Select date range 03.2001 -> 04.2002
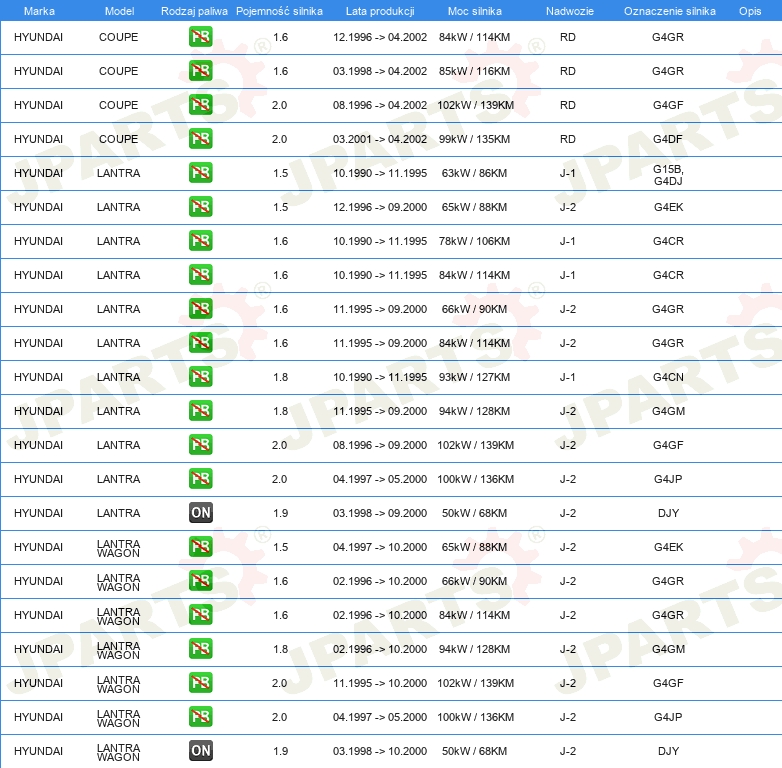Image resolution: width=782 pixels, height=768 pixels. point(380,139)
